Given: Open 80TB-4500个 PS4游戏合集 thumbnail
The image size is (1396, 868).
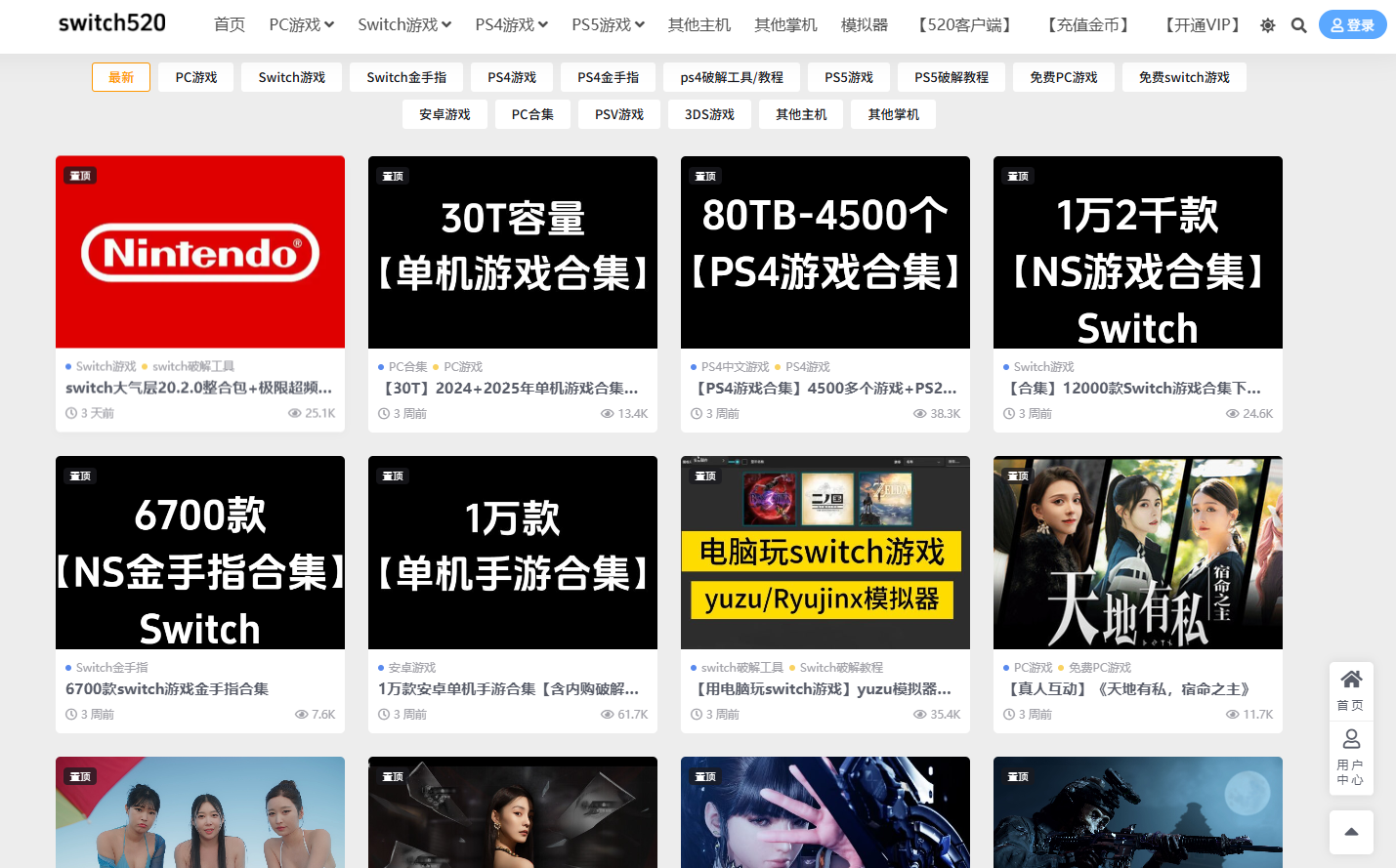Looking at the screenshot, I should 825,252.
